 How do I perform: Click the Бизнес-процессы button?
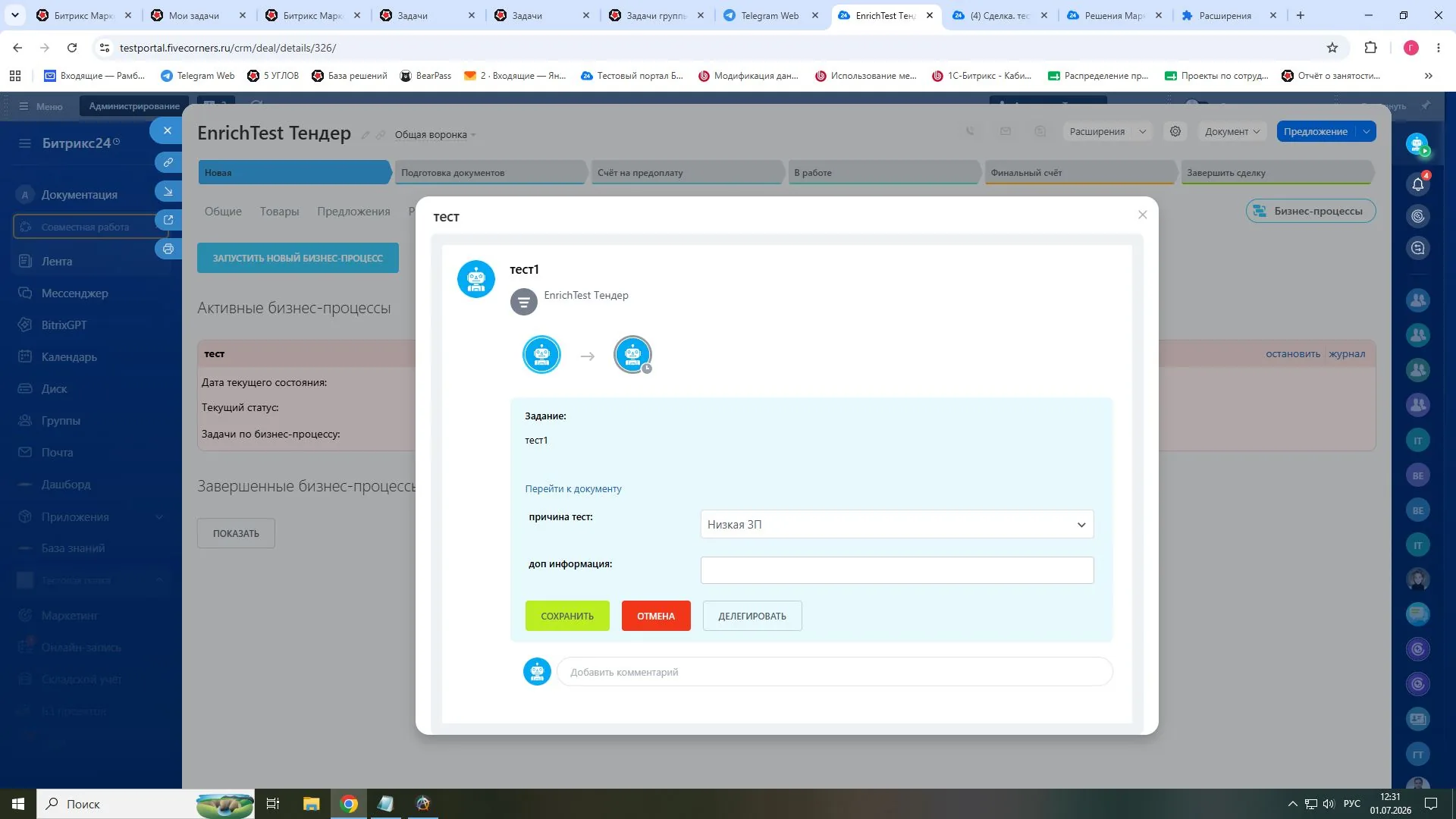pyautogui.click(x=1310, y=211)
